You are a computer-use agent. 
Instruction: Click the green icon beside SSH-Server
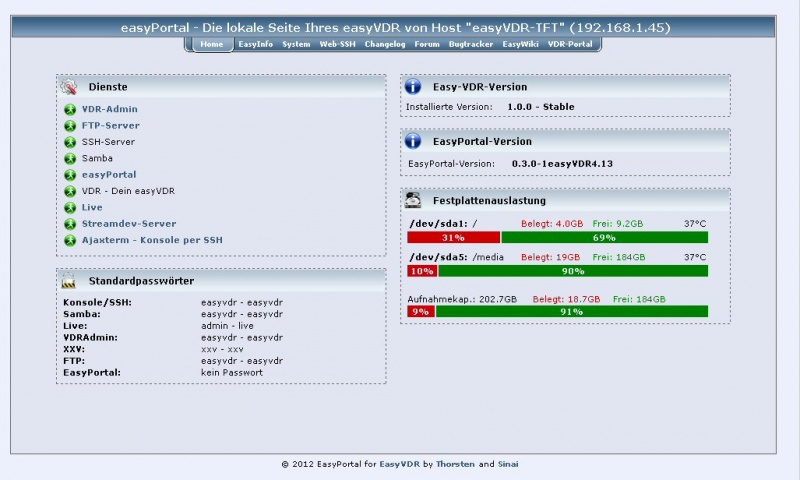(70, 142)
